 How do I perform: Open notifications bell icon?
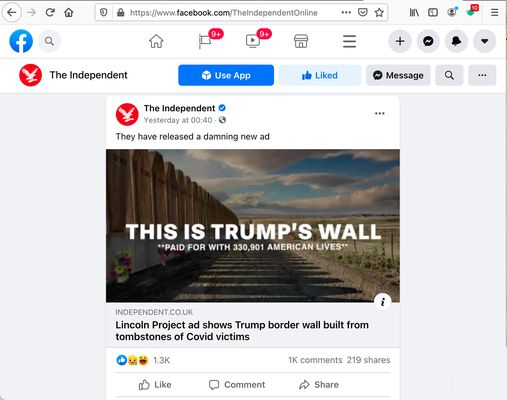click(x=456, y=41)
